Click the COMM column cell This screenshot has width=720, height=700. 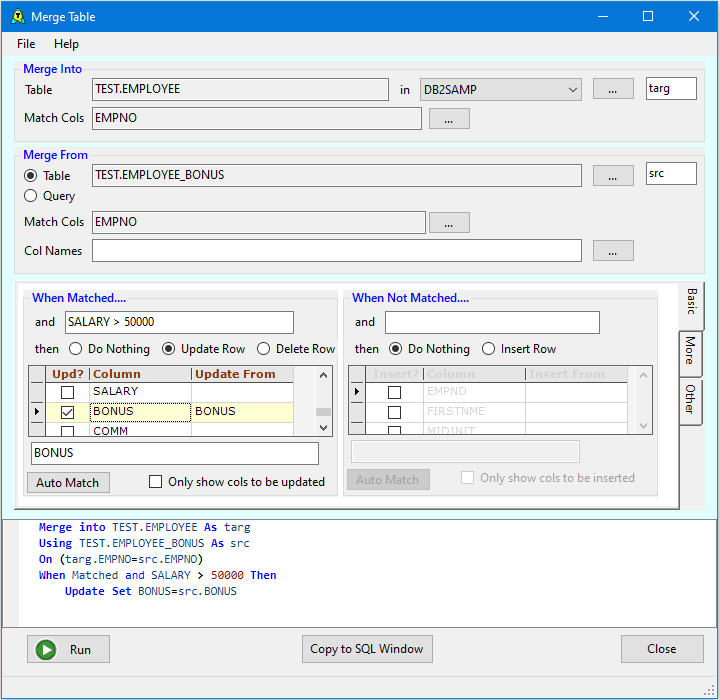click(141, 431)
